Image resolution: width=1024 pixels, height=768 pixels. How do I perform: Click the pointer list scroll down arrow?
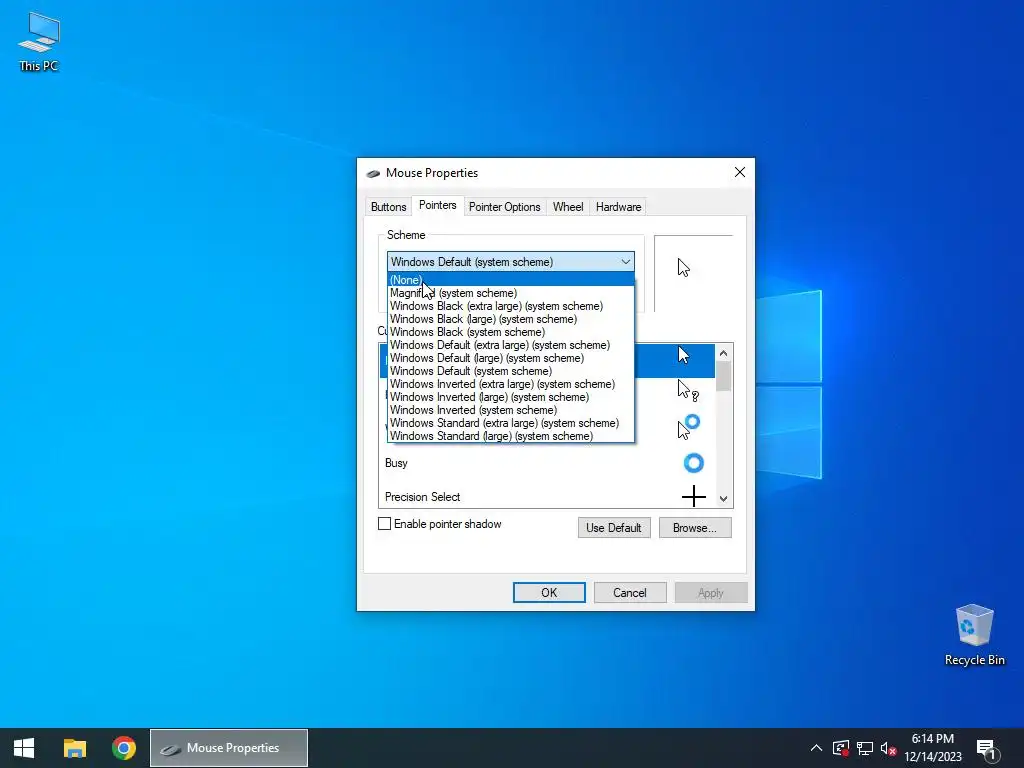(723, 498)
